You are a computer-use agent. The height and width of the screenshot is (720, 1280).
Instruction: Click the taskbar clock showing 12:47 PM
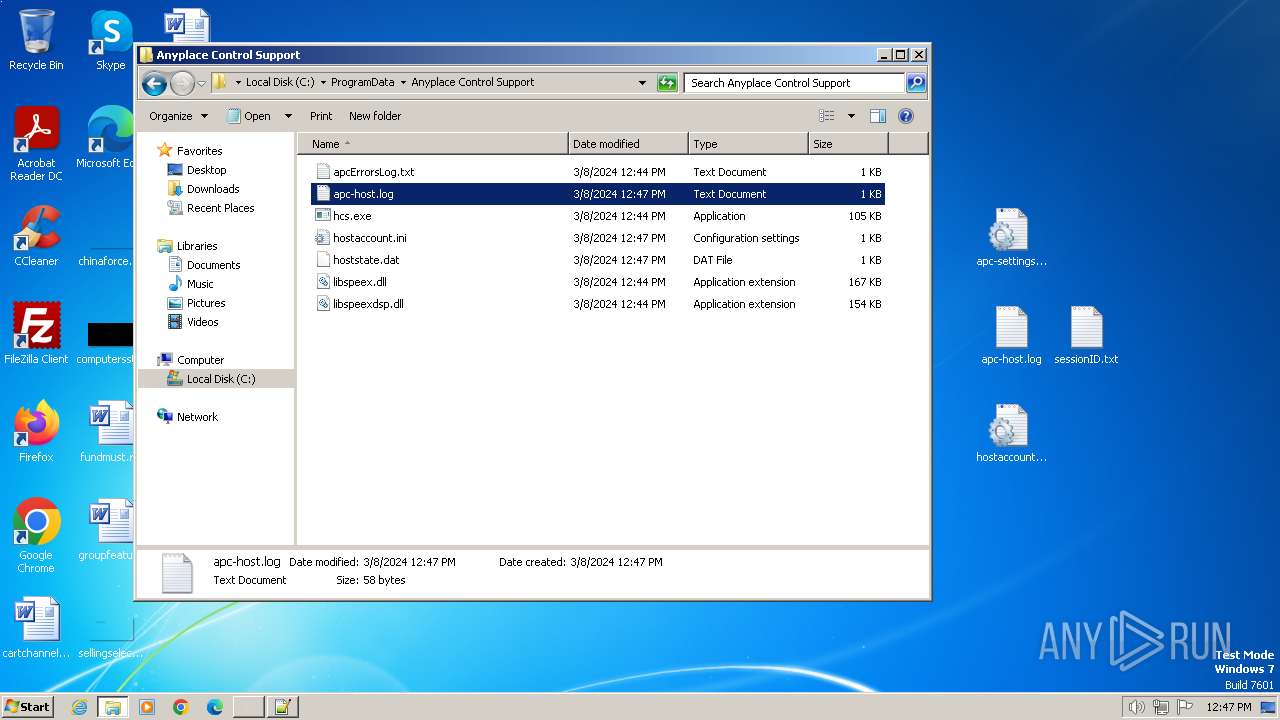tap(1229, 707)
